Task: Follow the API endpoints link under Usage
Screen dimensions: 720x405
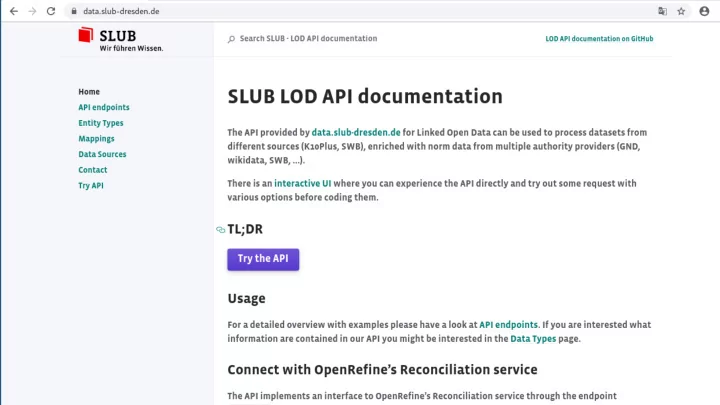Action: (x=508, y=325)
